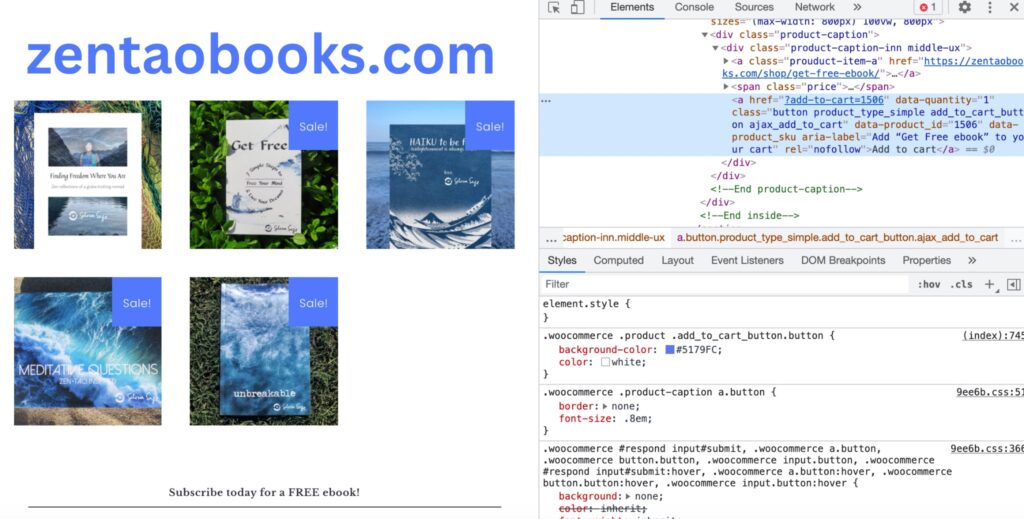The image size is (1024, 519).
Task: Toggle :hov element state
Action: (x=929, y=284)
